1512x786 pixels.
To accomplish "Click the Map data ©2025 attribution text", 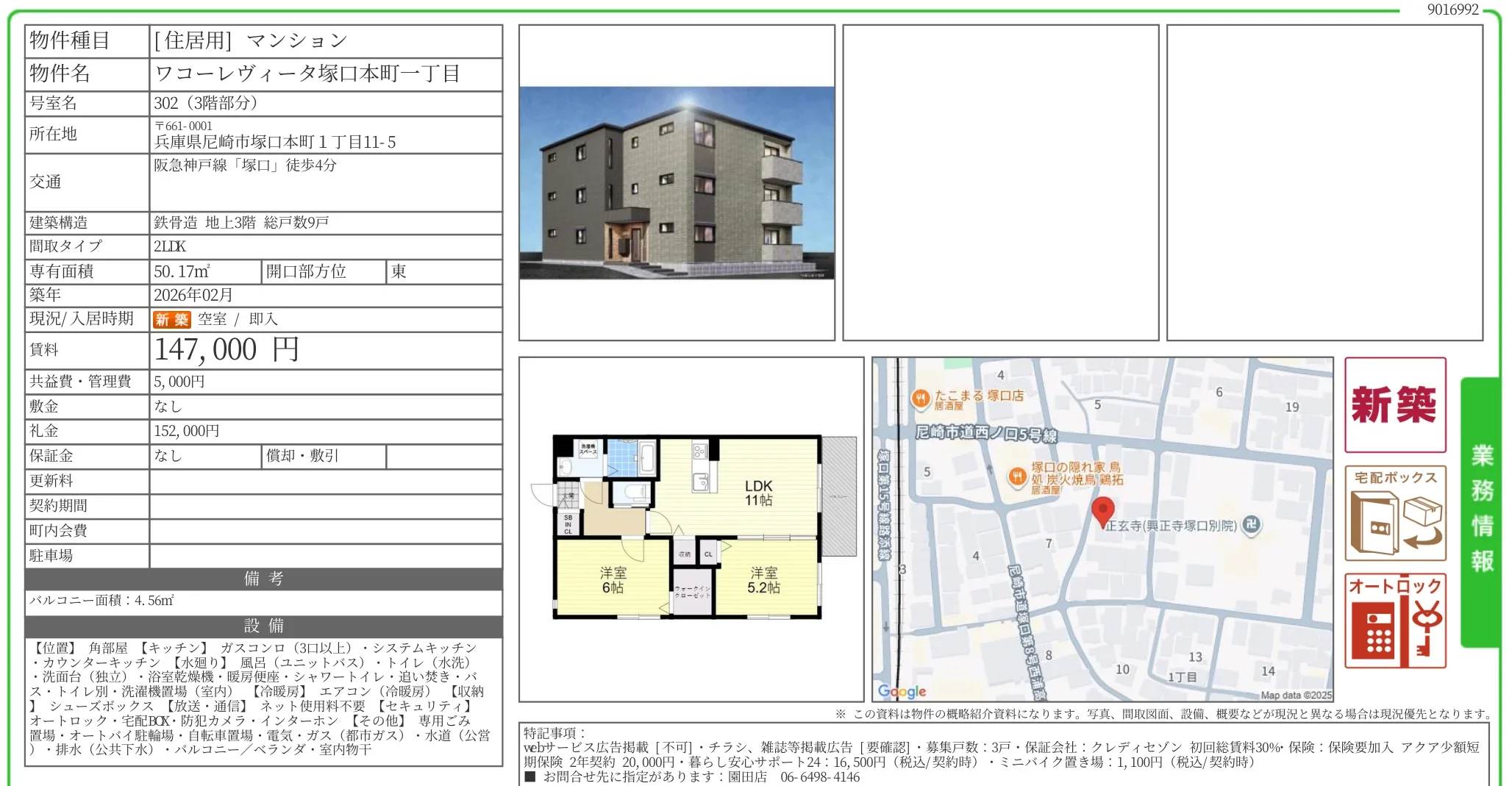I will 1298,693.
